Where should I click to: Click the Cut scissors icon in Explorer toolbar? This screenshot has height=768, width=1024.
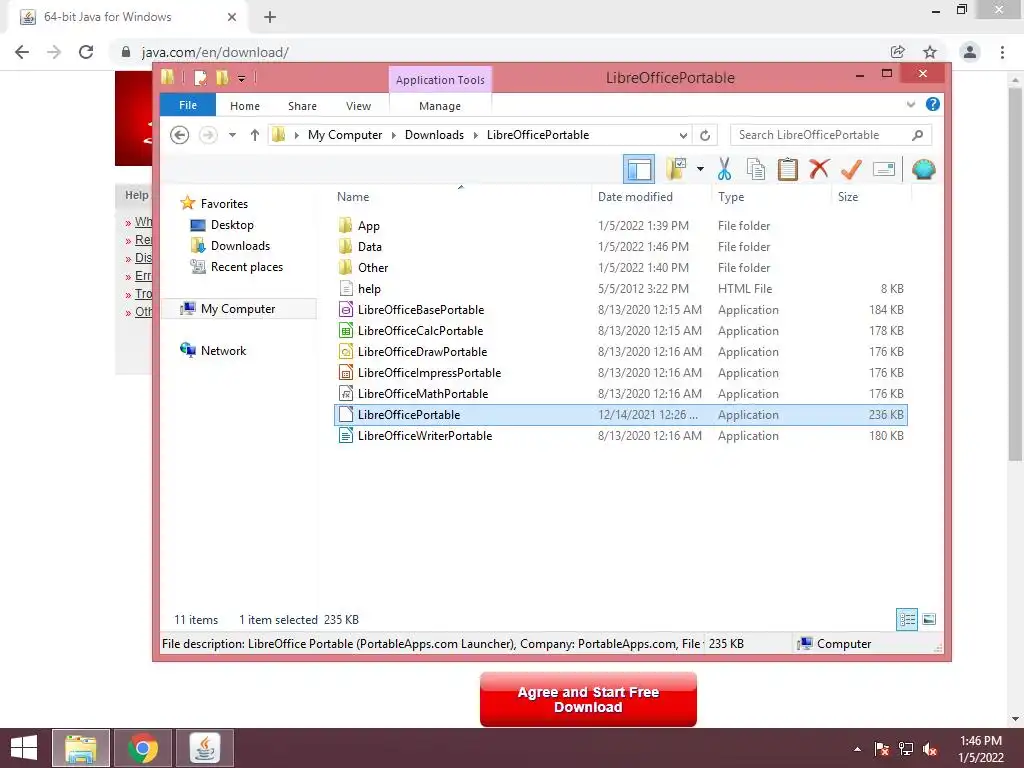[724, 169]
